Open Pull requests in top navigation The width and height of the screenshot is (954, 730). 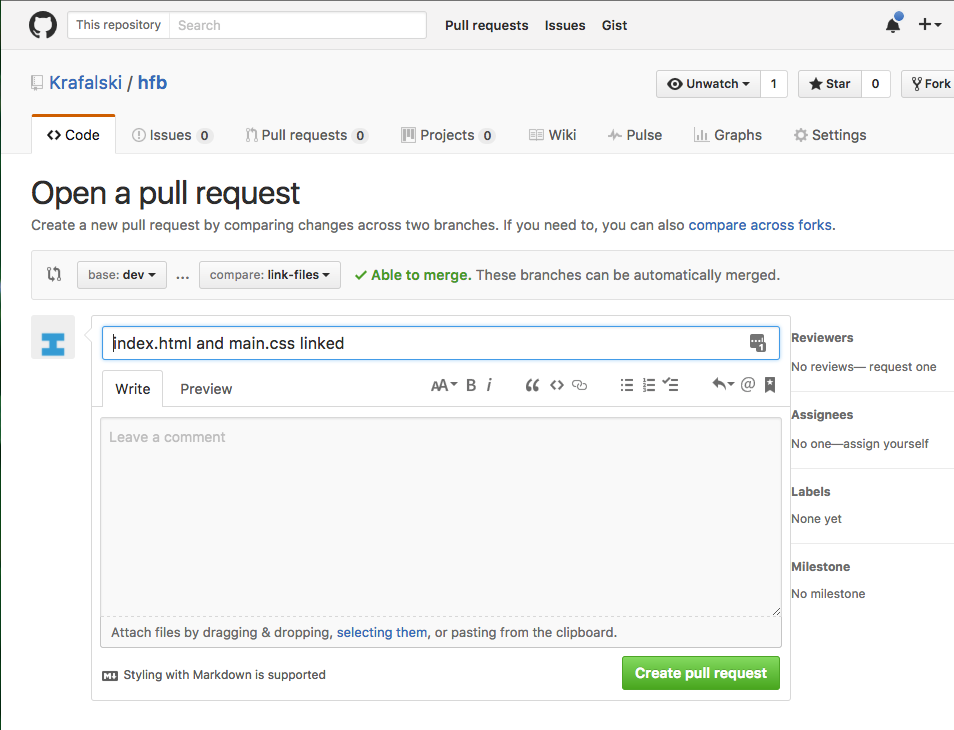pyautogui.click(x=487, y=26)
